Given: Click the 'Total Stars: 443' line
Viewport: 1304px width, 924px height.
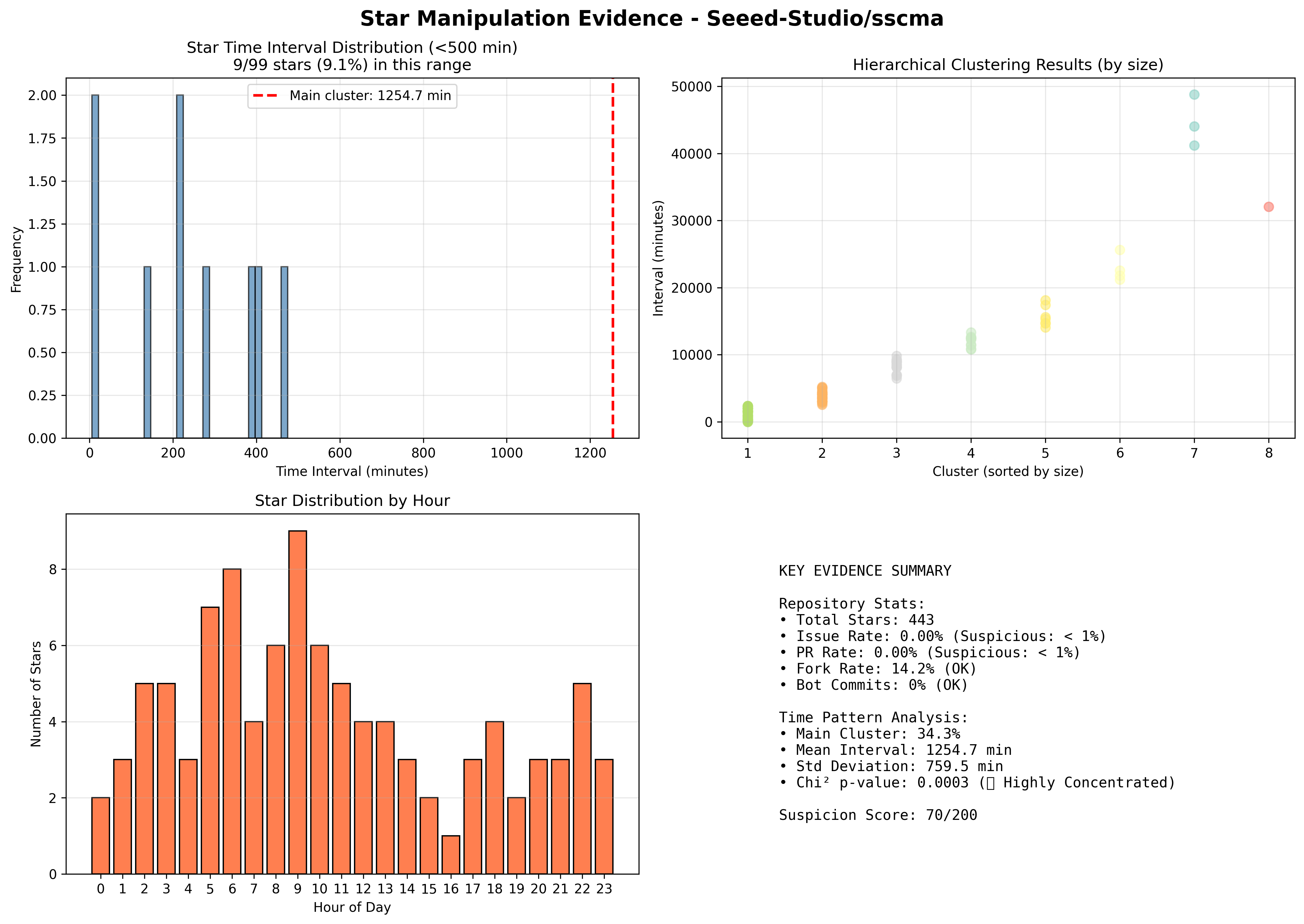Looking at the screenshot, I should coord(856,620).
